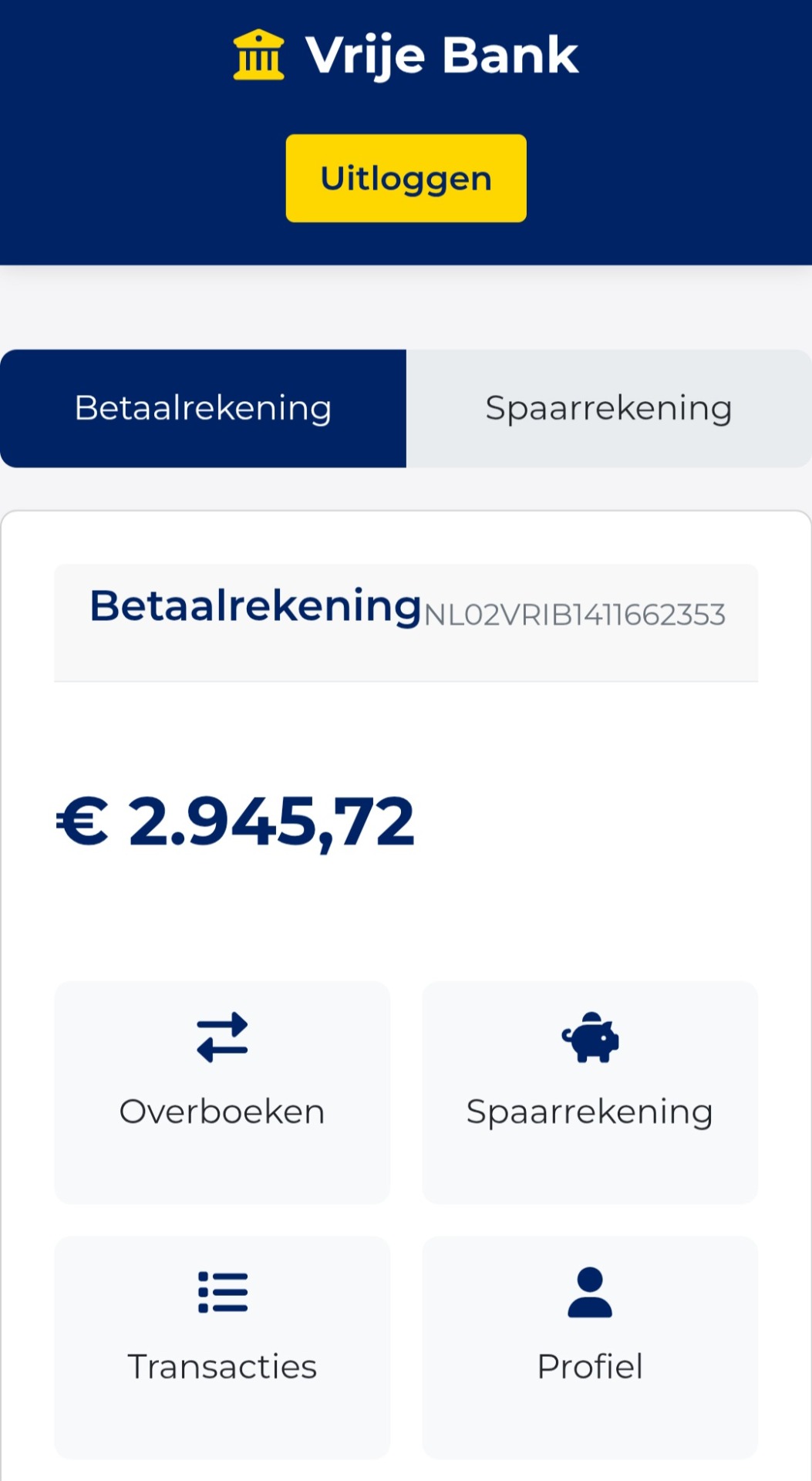Switch to the Spaarrekening tab at top
The height and width of the screenshot is (1481, 812).
[608, 408]
